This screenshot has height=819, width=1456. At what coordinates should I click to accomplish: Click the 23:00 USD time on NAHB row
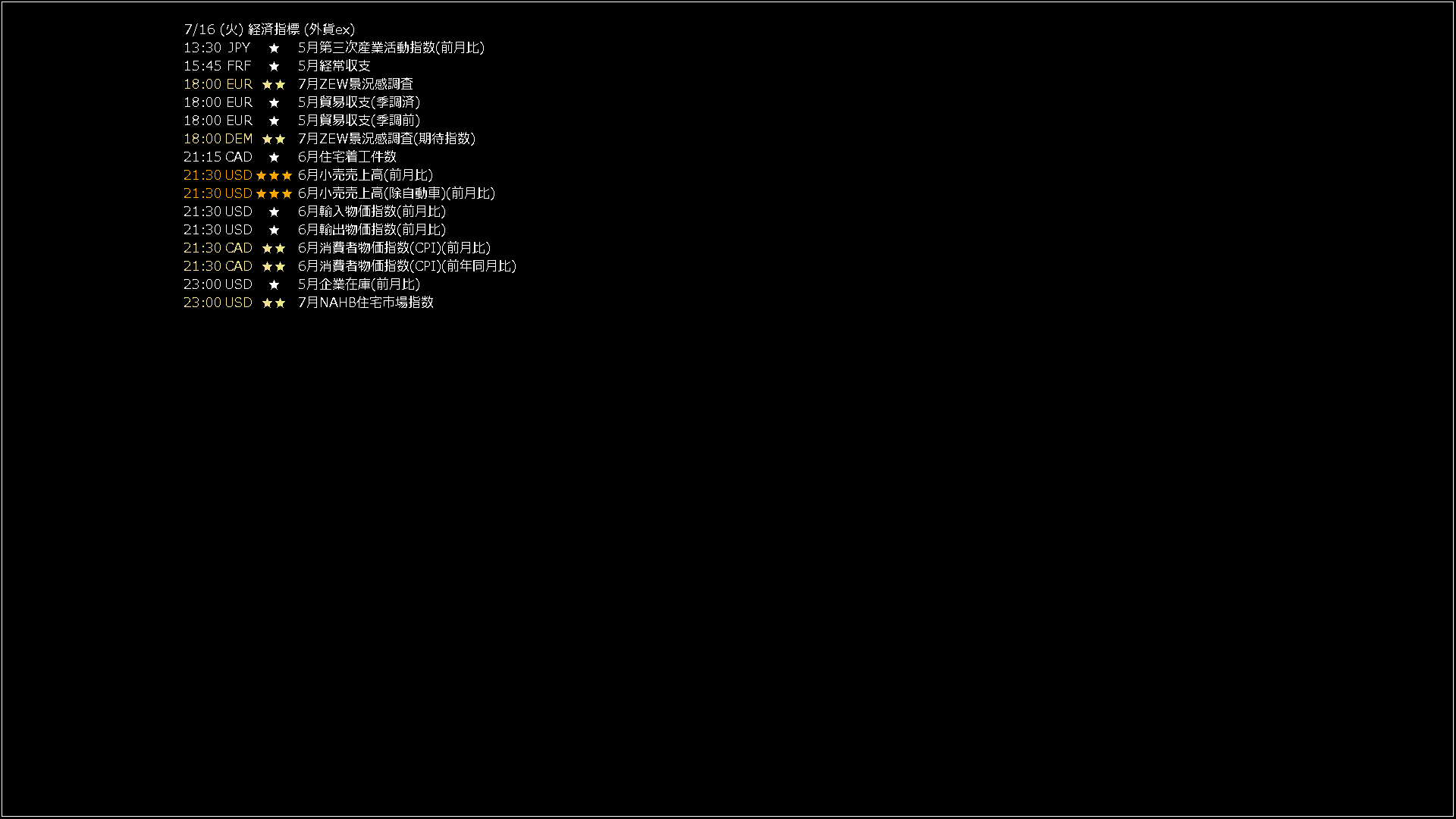tap(218, 303)
